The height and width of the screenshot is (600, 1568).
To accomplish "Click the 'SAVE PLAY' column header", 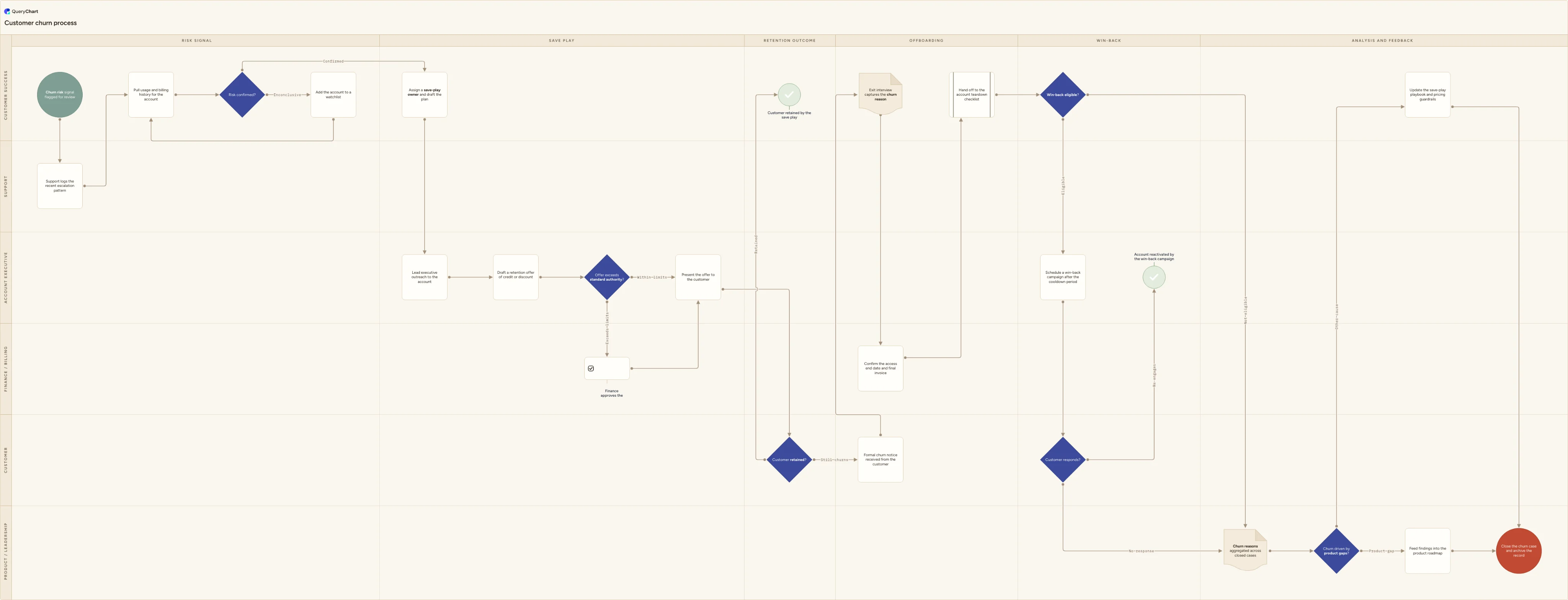I will (x=561, y=41).
